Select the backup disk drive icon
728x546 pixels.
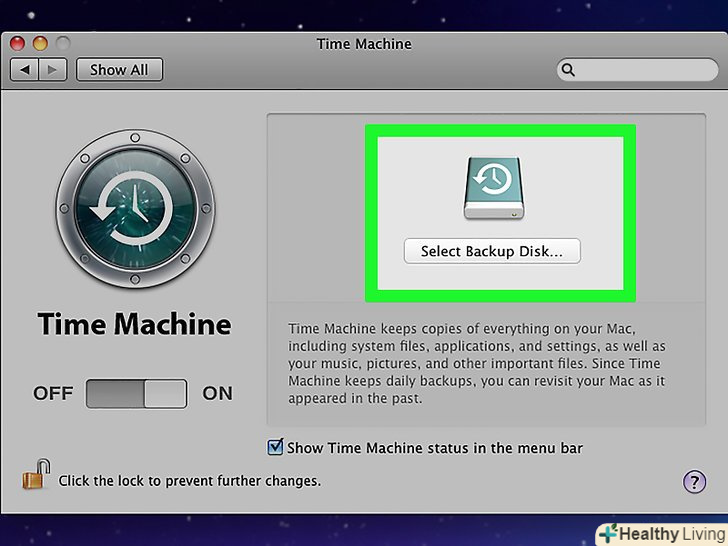[x=492, y=188]
